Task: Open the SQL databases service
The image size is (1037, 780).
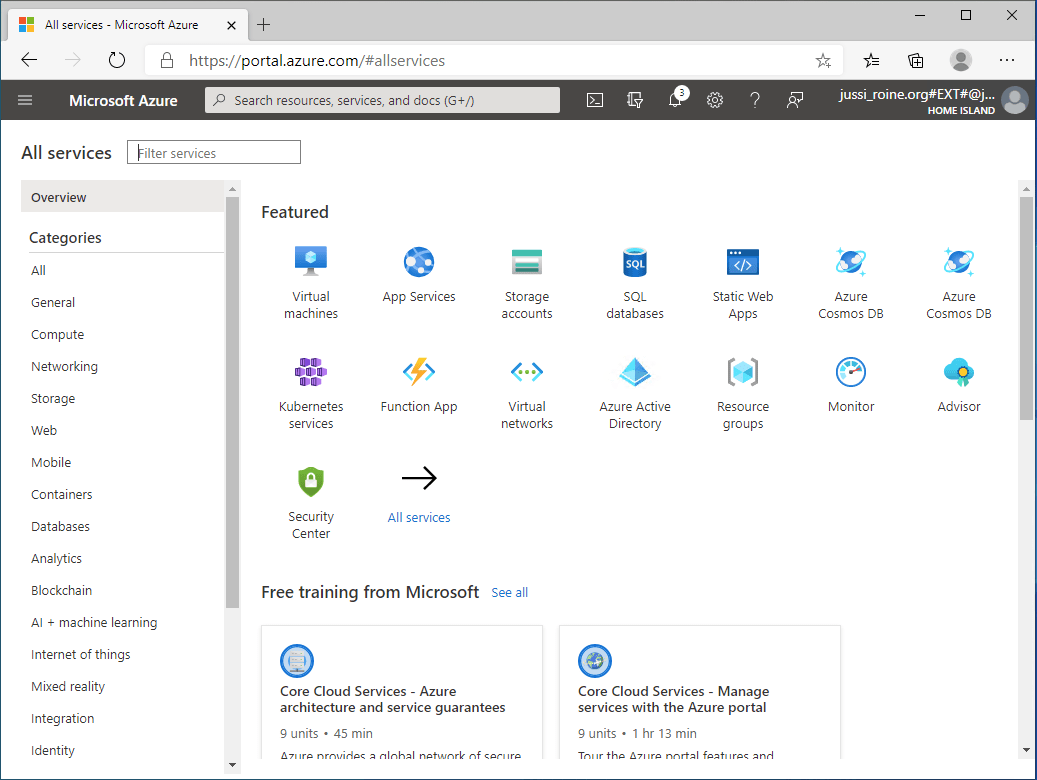Action: pyautogui.click(x=635, y=283)
